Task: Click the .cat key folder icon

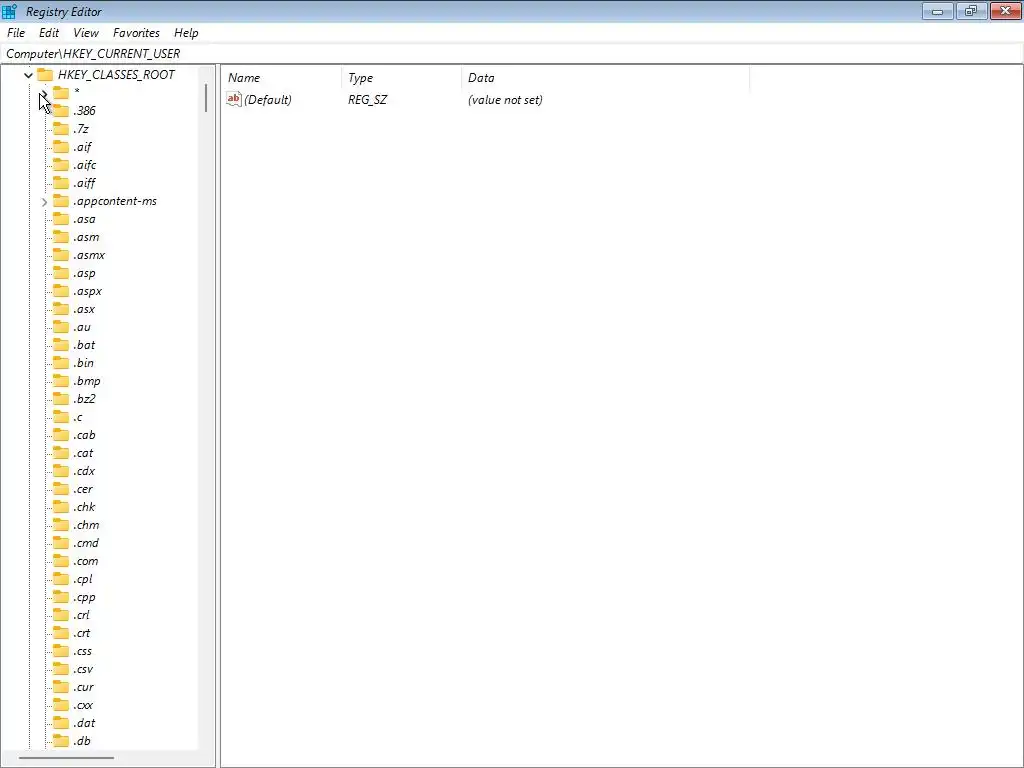Action: (61, 453)
